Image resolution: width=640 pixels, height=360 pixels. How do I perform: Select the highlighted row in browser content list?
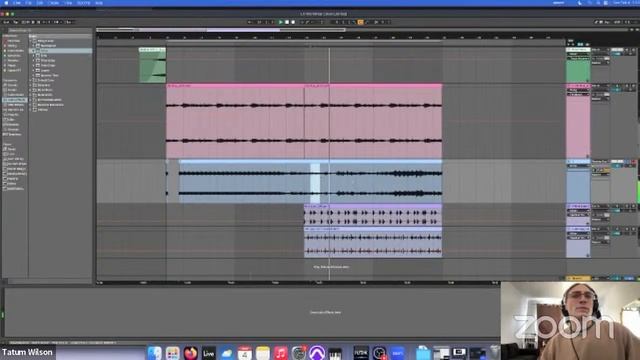coord(60,51)
